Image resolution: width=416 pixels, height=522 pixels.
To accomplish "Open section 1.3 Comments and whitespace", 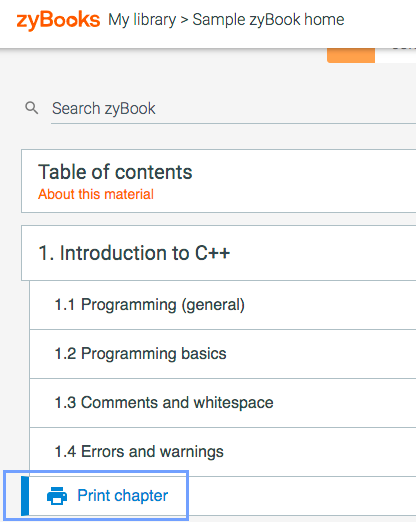I will (223, 403).
